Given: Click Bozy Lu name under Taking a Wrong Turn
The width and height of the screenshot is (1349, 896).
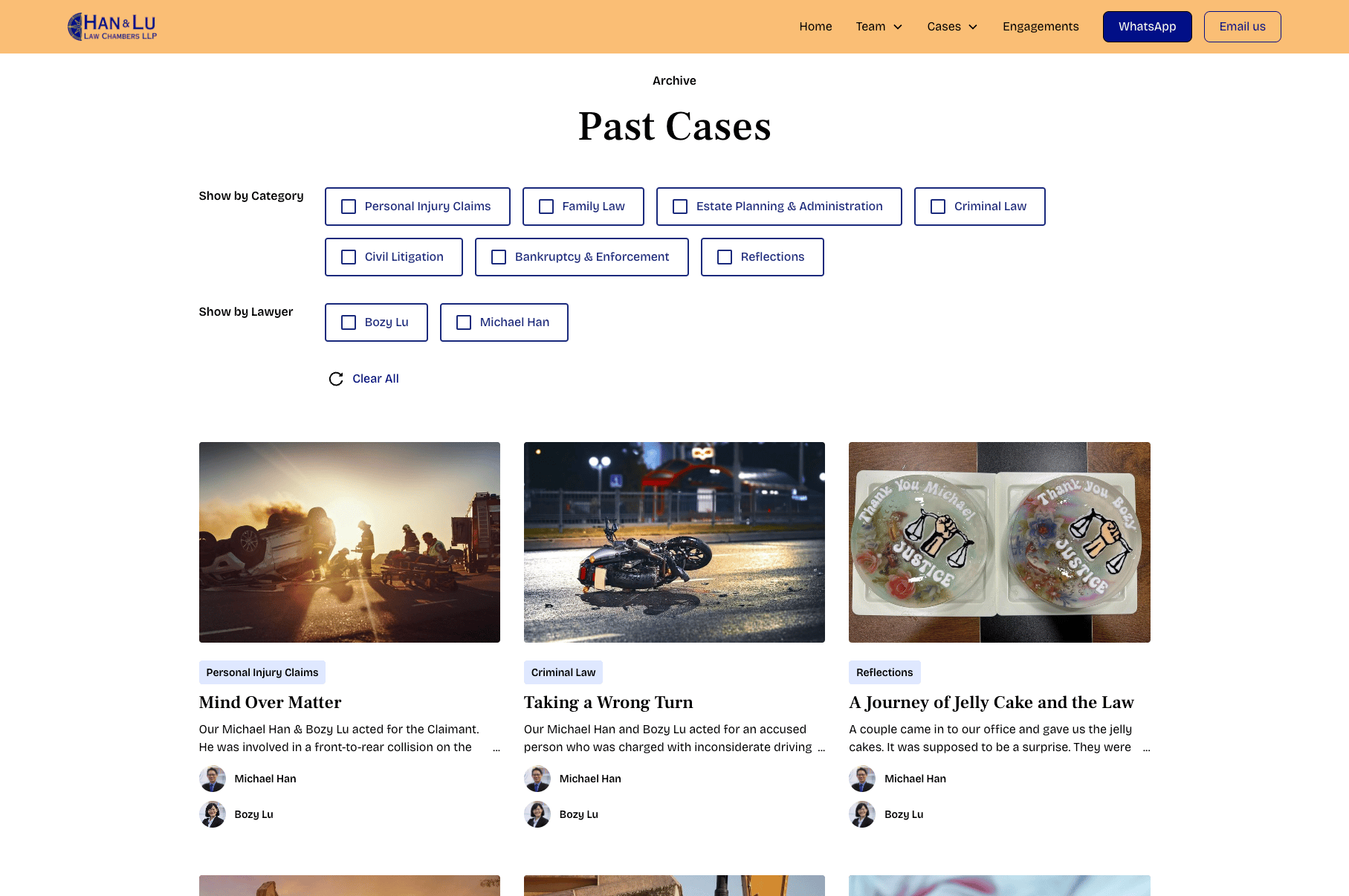Looking at the screenshot, I should (x=579, y=814).
